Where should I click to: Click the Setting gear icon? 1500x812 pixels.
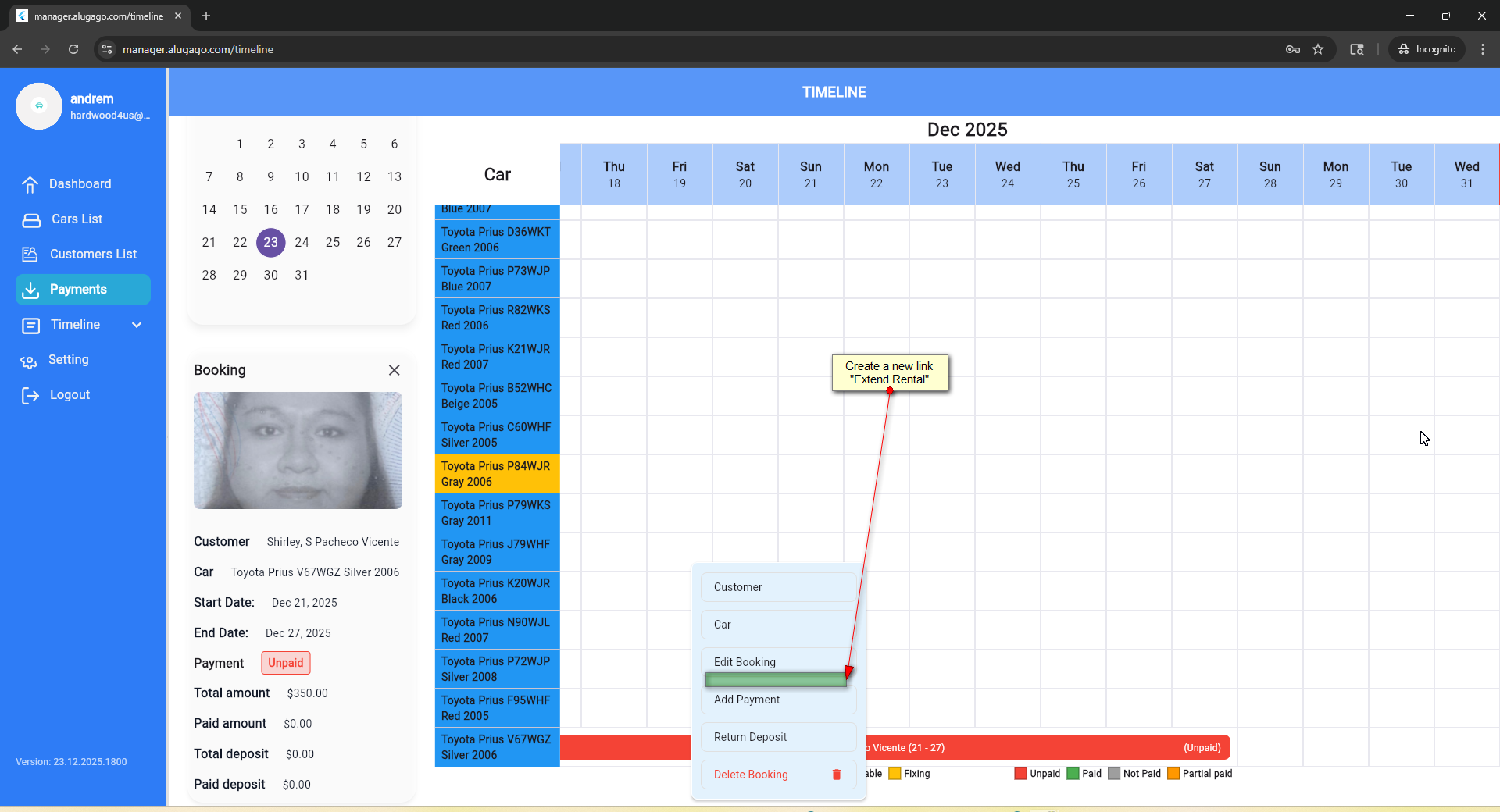(x=29, y=361)
